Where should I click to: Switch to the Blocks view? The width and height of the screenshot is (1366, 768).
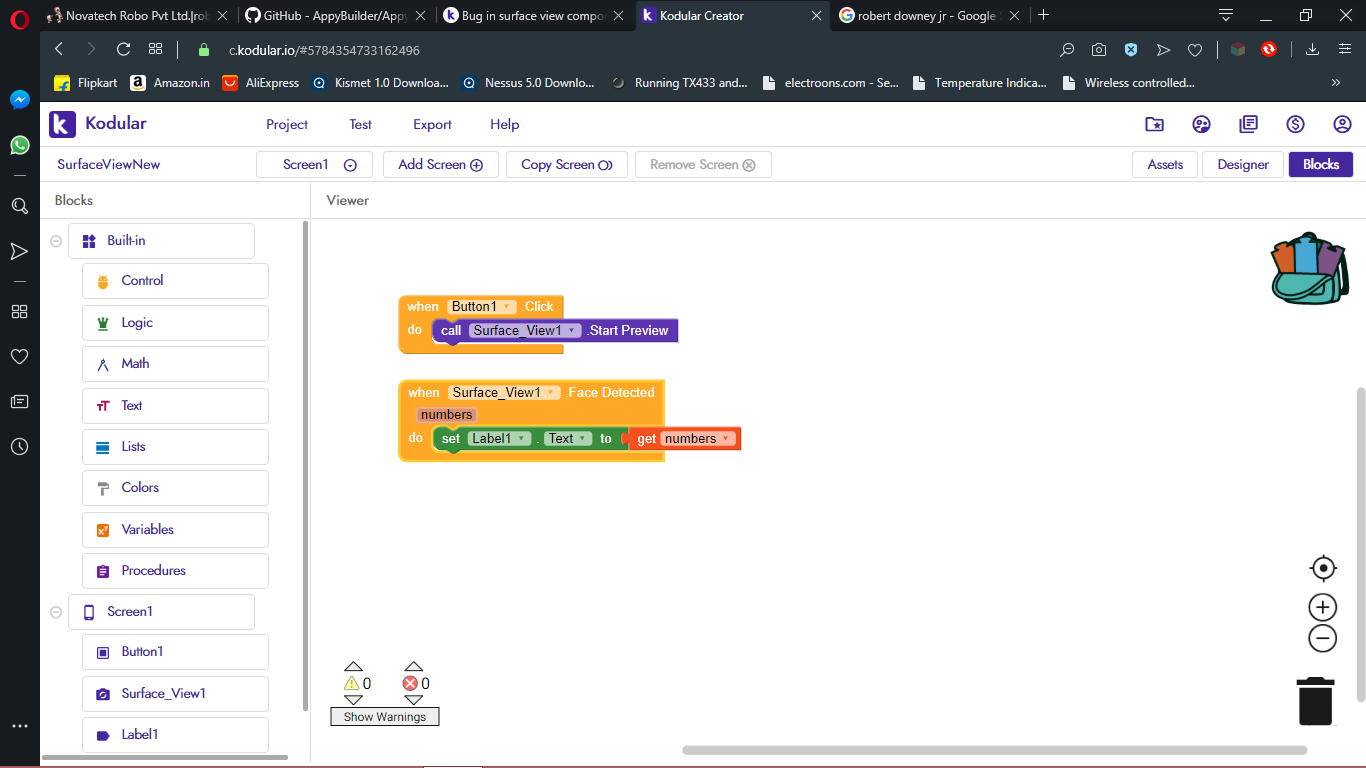tap(1321, 165)
